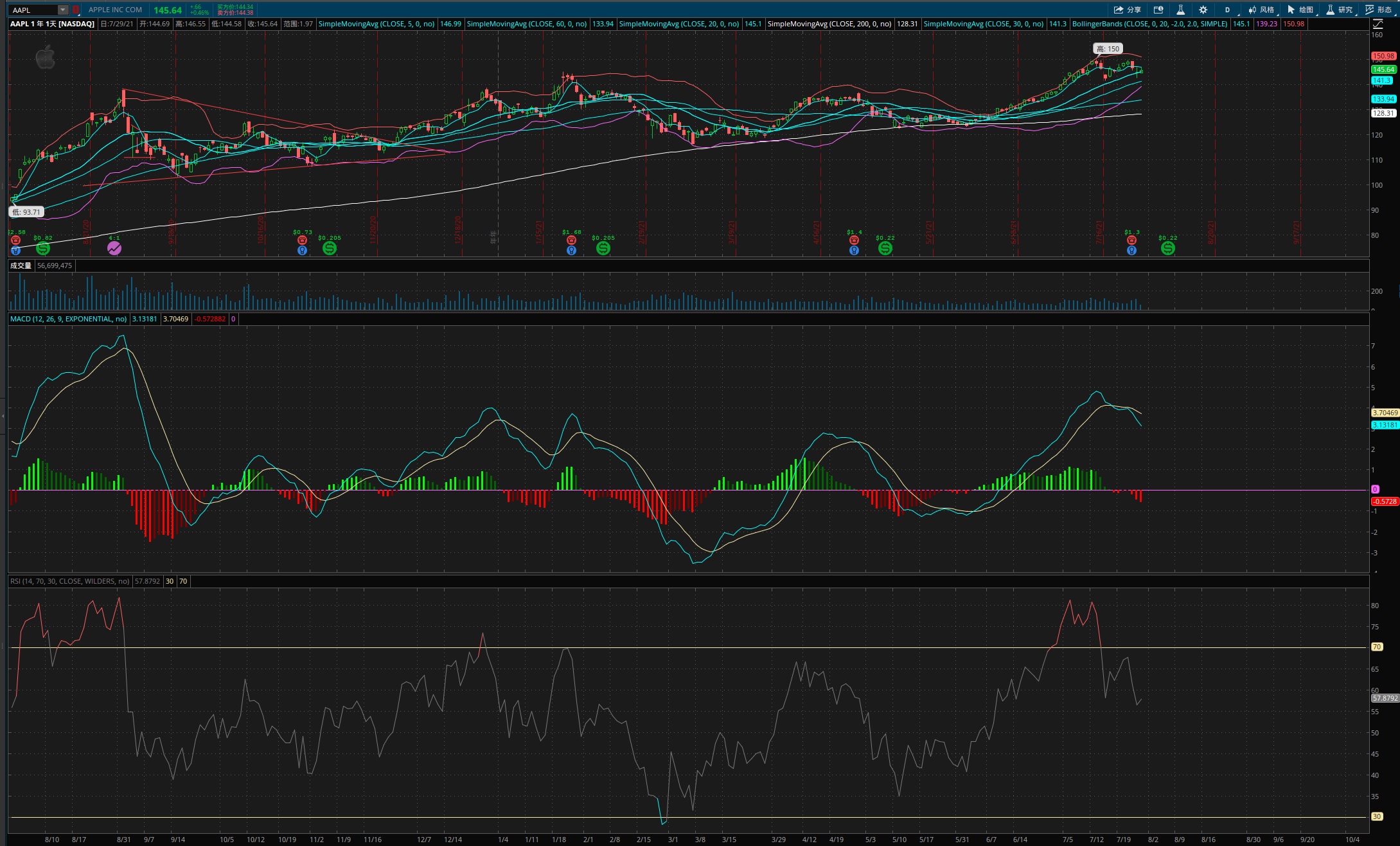This screenshot has width=1400, height=846.
Task: Click the 范围:1.97 range readout
Action: point(298,24)
